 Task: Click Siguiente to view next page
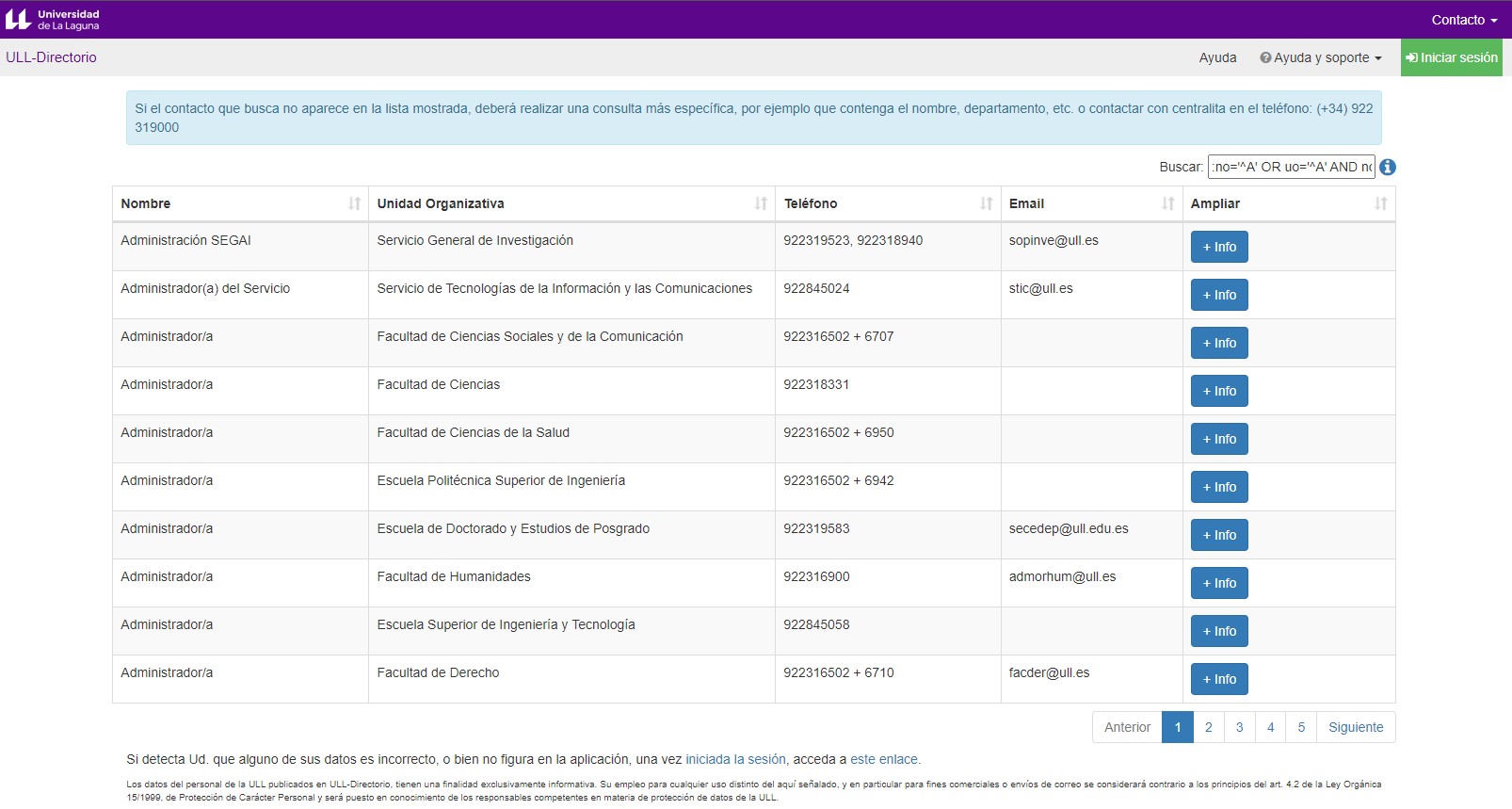(1355, 727)
